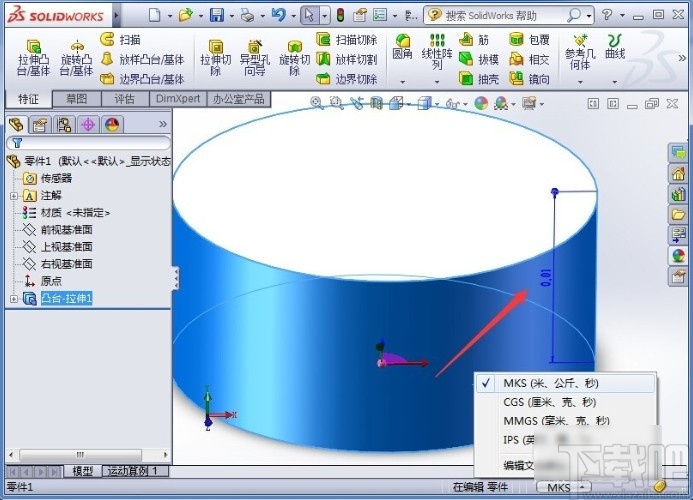Image resolution: width=693 pixels, height=500 pixels.
Task: Select 前视基准面 plane
Action: [57, 229]
